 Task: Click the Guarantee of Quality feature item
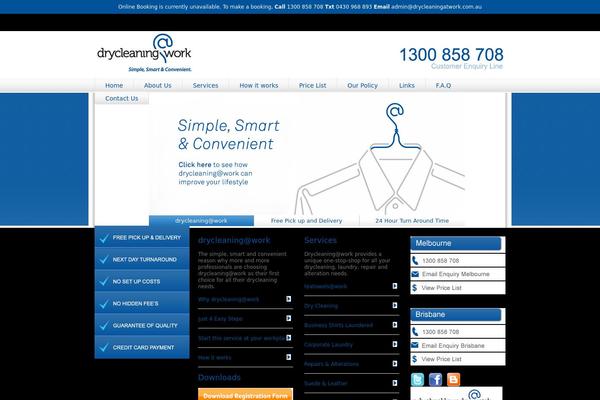[142, 325]
